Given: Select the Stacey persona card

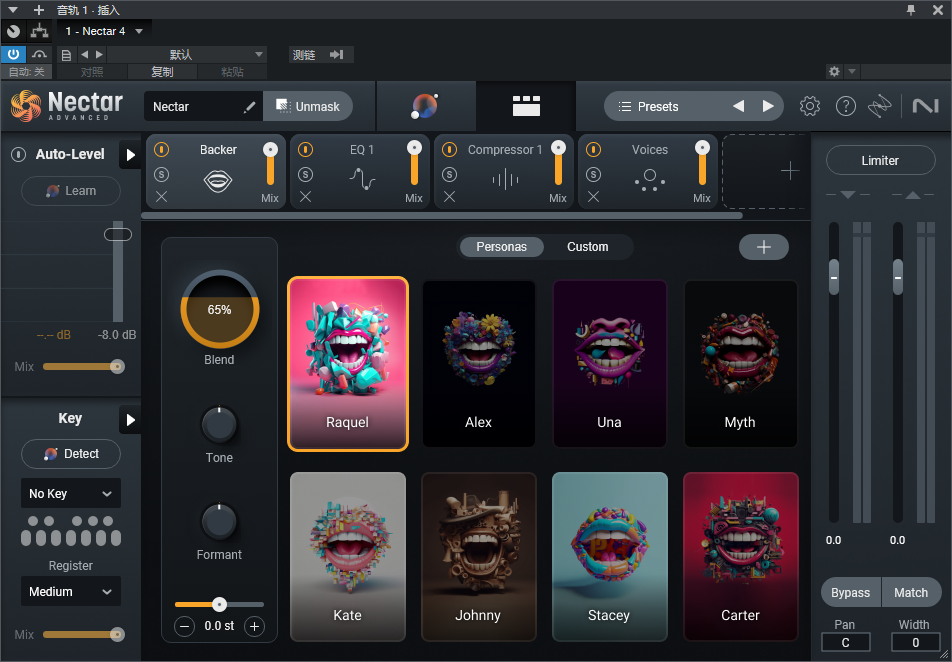Looking at the screenshot, I should (610, 556).
